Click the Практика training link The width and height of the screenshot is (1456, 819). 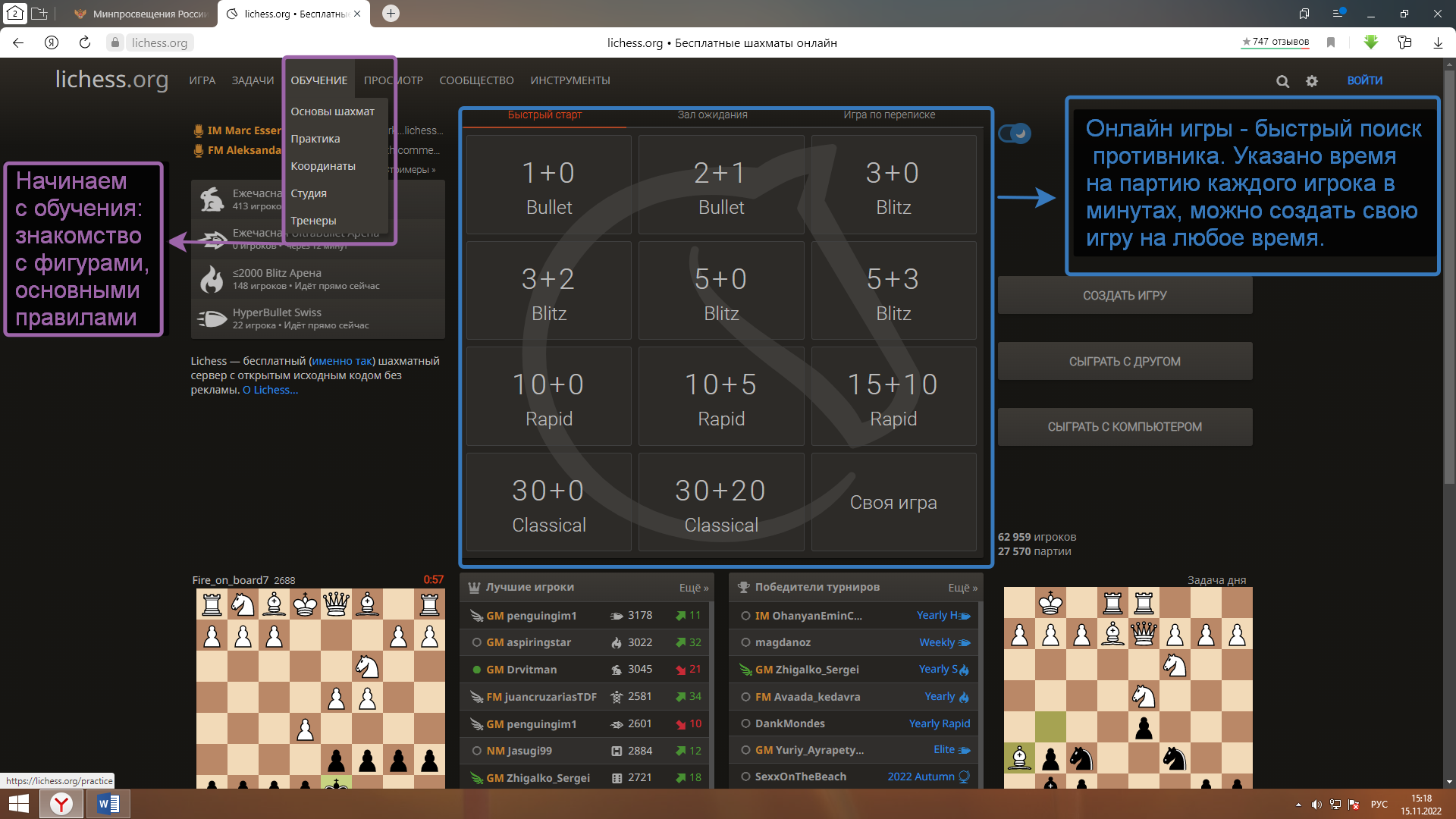(x=315, y=138)
